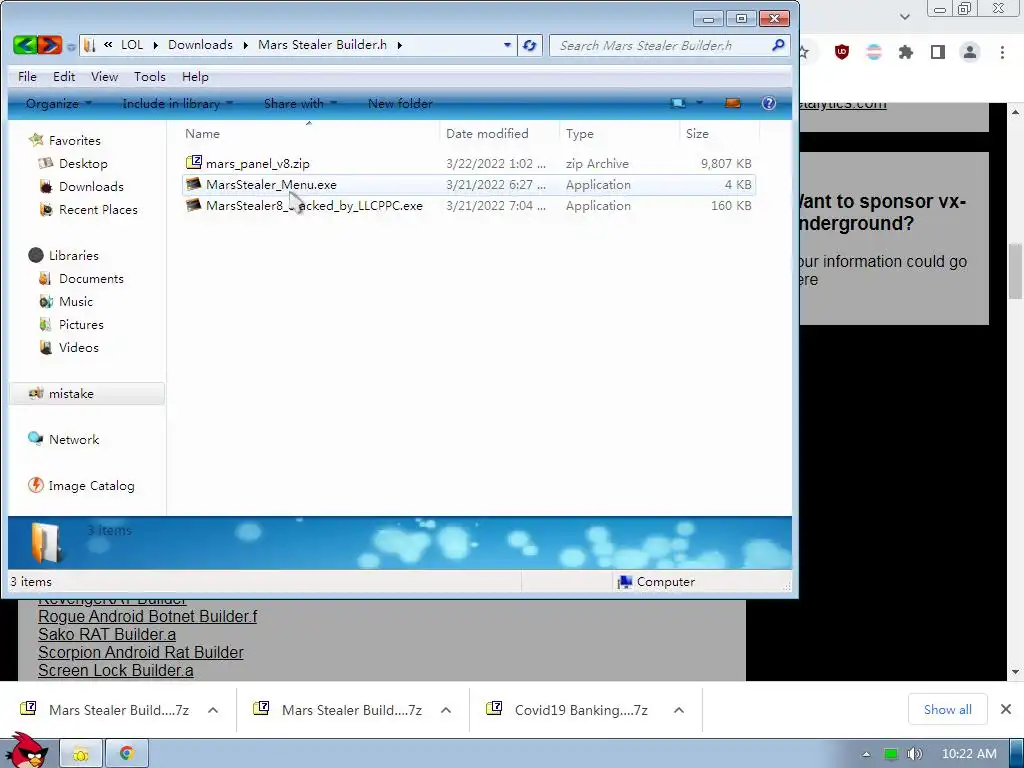Open the Tools menu
The height and width of the screenshot is (768, 1024).
[x=150, y=76]
